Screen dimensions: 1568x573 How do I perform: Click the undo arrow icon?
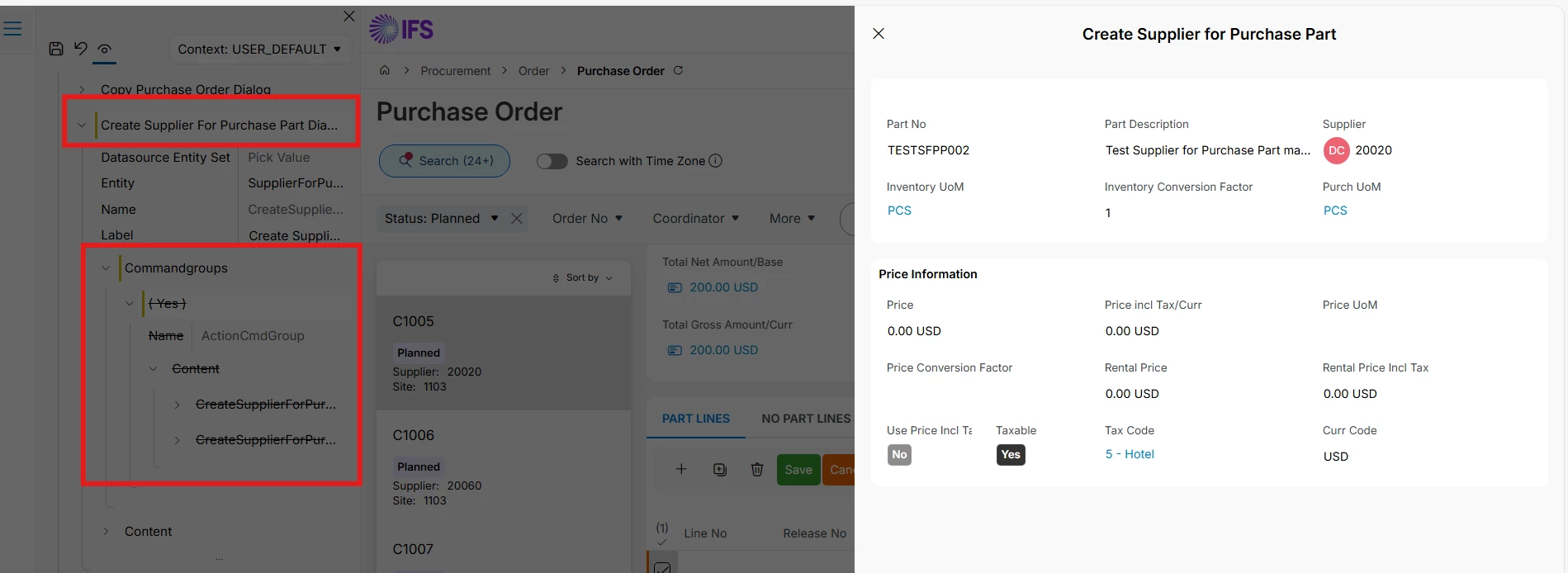click(x=80, y=49)
